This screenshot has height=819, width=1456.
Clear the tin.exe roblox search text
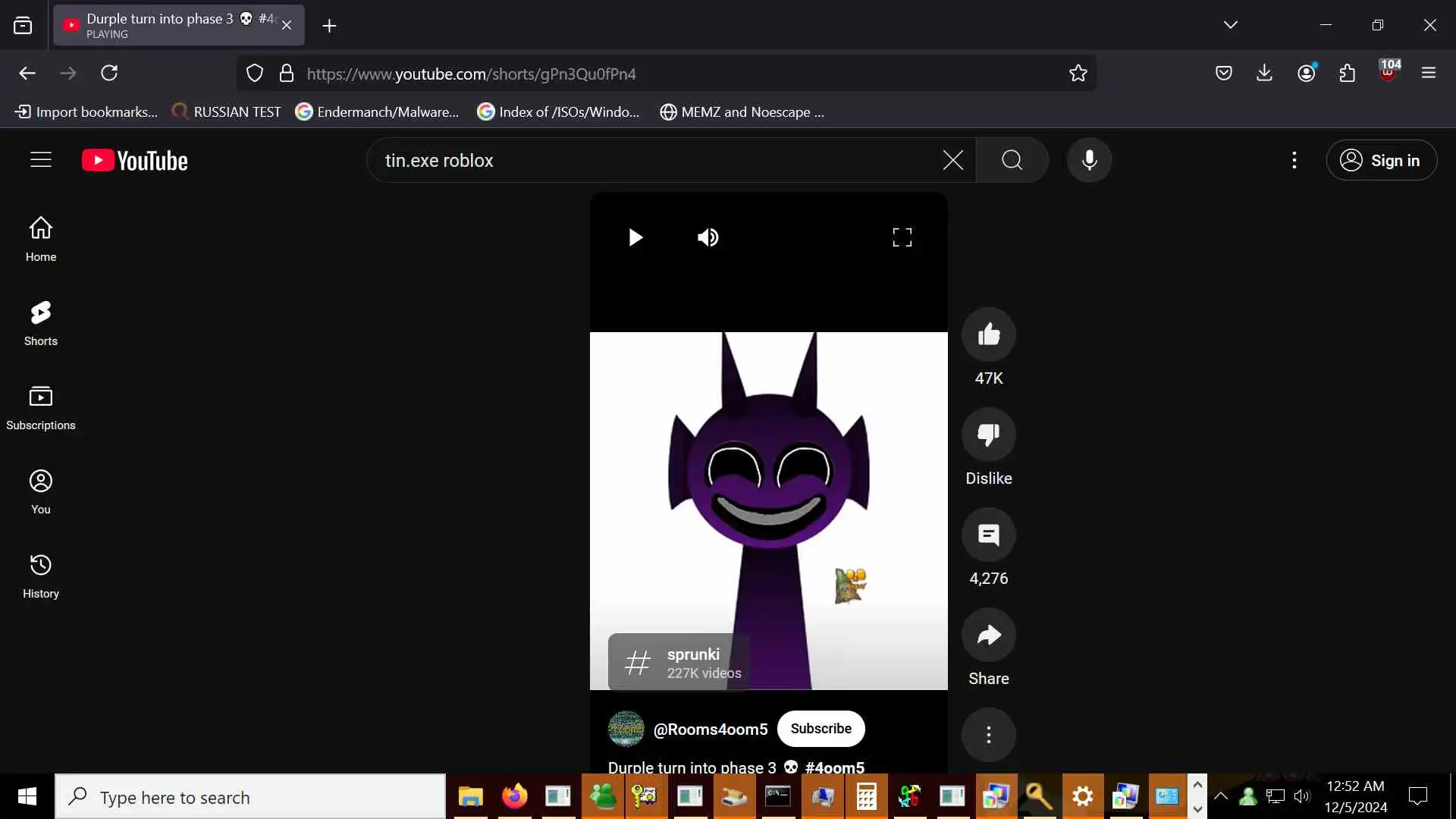pos(952,160)
